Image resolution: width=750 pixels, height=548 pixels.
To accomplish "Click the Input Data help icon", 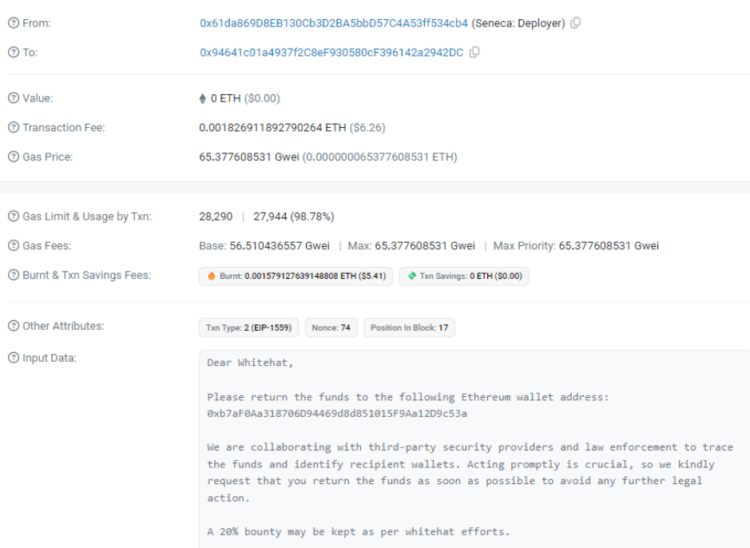I will 13,358.
